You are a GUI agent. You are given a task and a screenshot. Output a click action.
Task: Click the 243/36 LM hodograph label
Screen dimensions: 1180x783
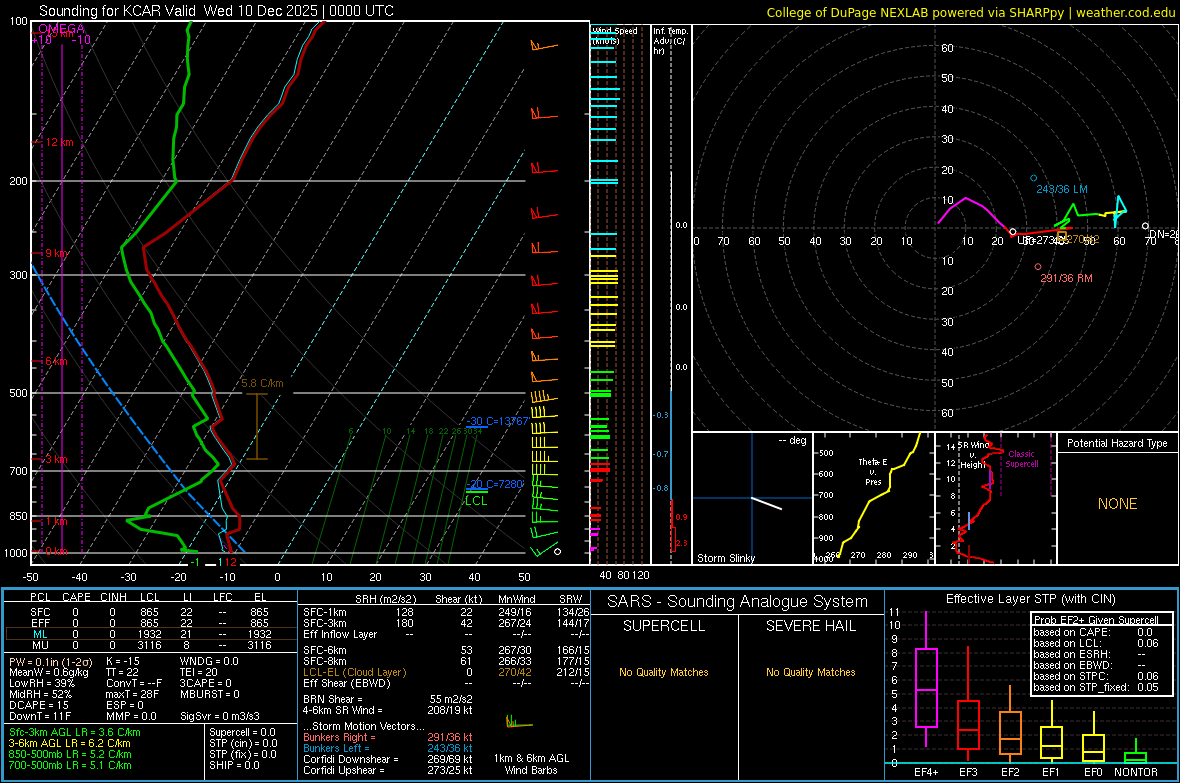coord(1062,189)
